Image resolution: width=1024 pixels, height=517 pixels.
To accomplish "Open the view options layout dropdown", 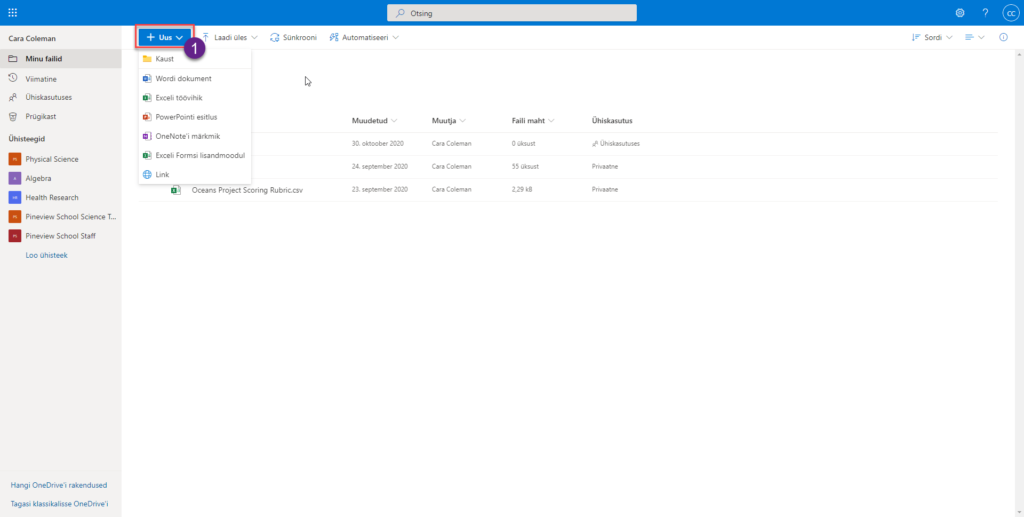I will pos(975,37).
